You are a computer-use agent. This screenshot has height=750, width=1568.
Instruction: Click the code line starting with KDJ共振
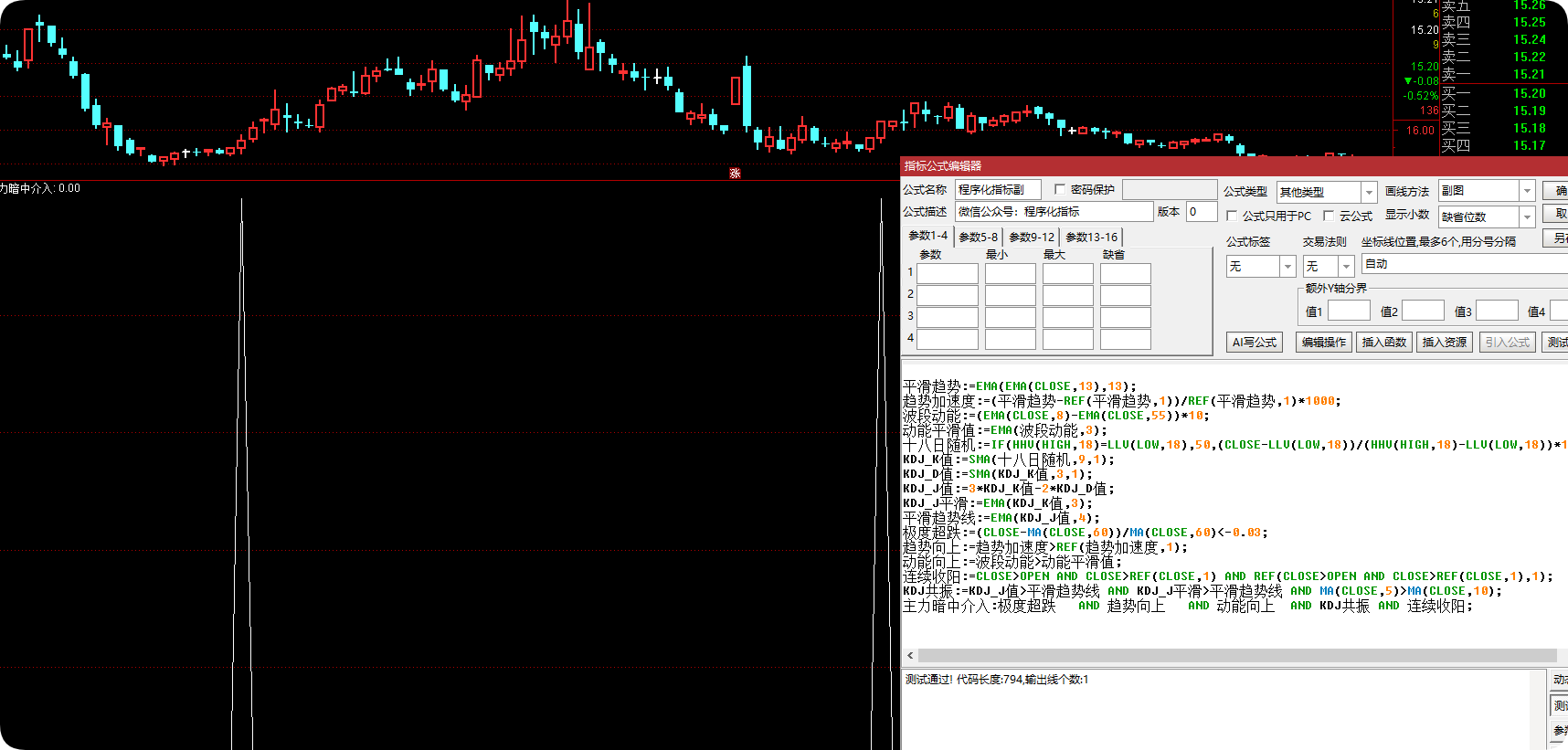(1202, 591)
